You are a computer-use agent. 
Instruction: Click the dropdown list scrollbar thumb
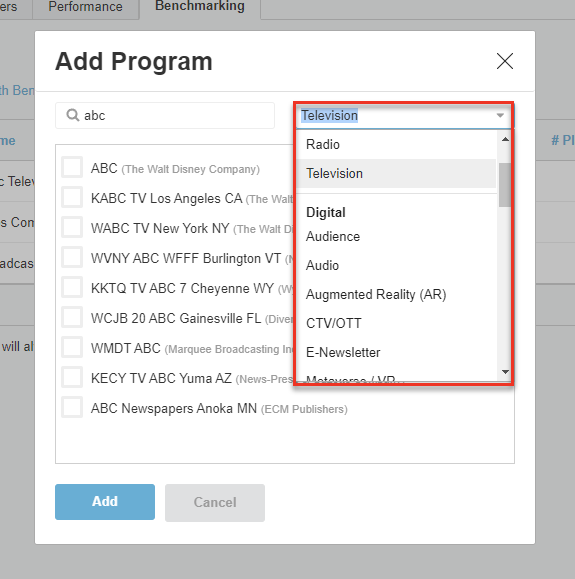(505, 185)
